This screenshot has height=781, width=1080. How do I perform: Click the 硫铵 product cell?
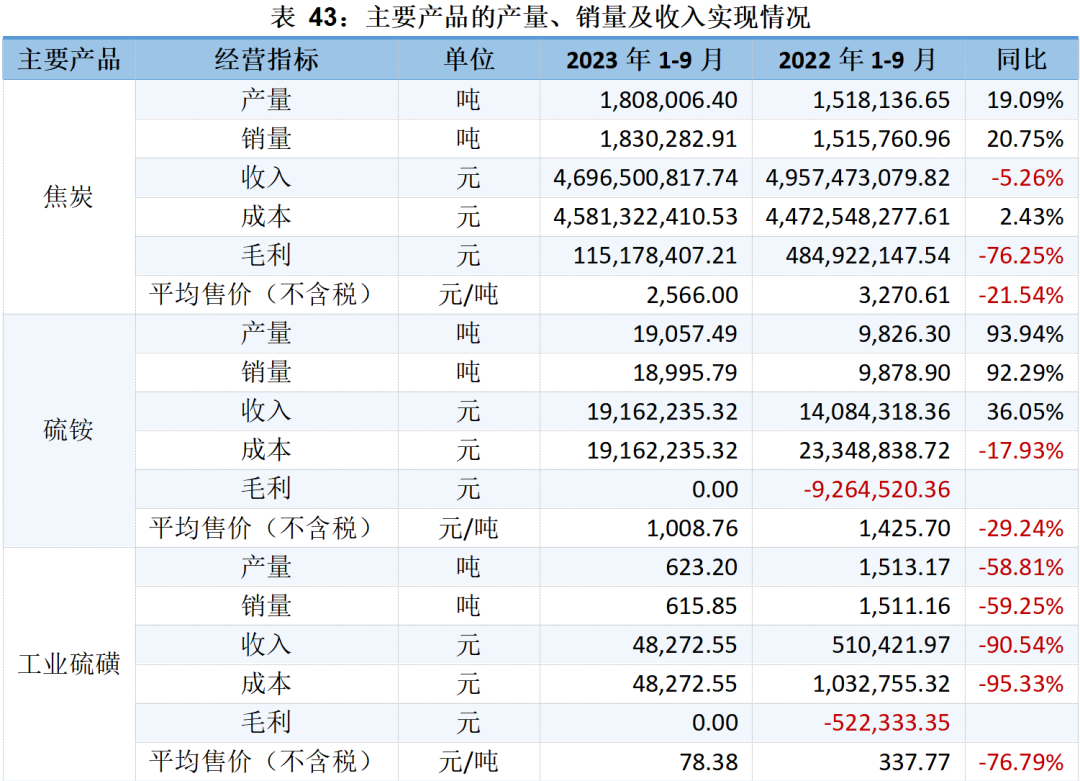pyautogui.click(x=68, y=431)
